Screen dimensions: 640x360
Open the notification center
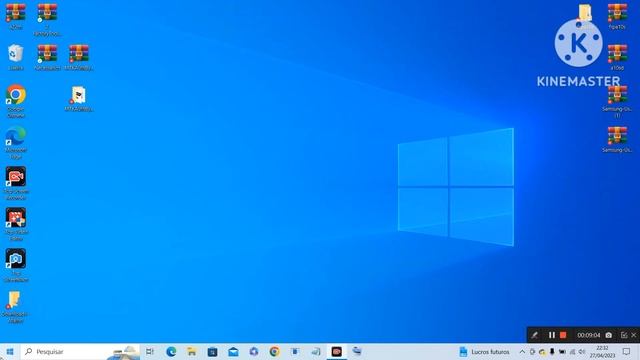tap(627, 351)
